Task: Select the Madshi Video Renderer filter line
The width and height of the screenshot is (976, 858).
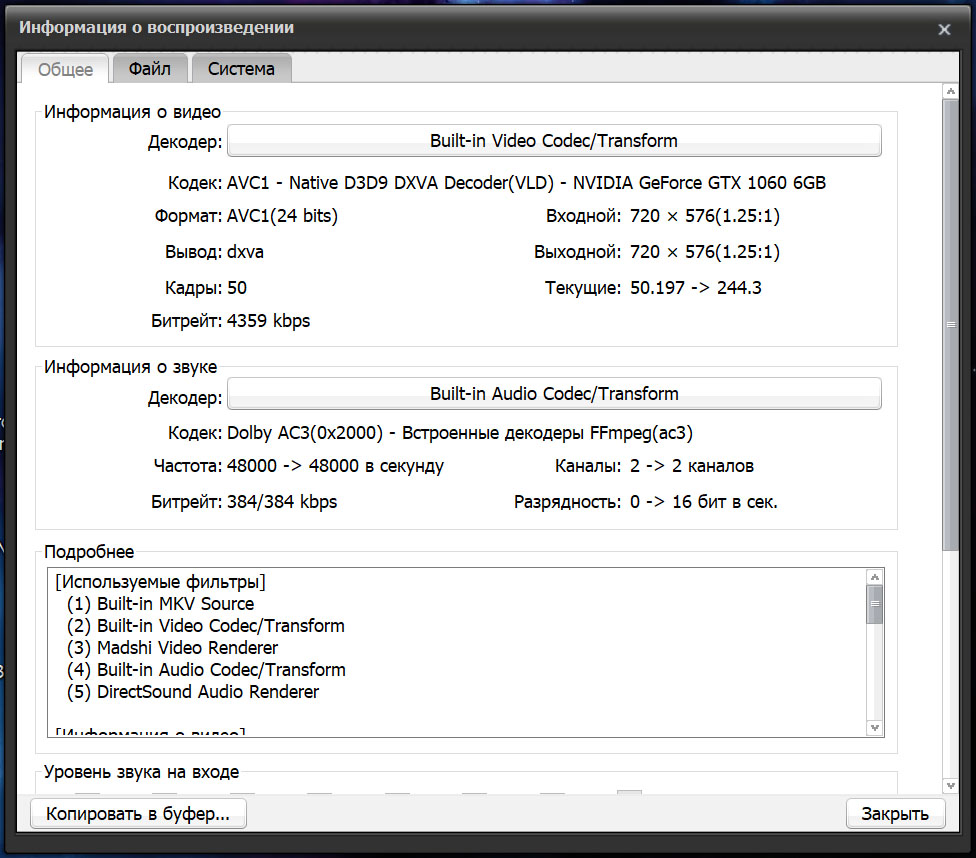Action: click(187, 648)
